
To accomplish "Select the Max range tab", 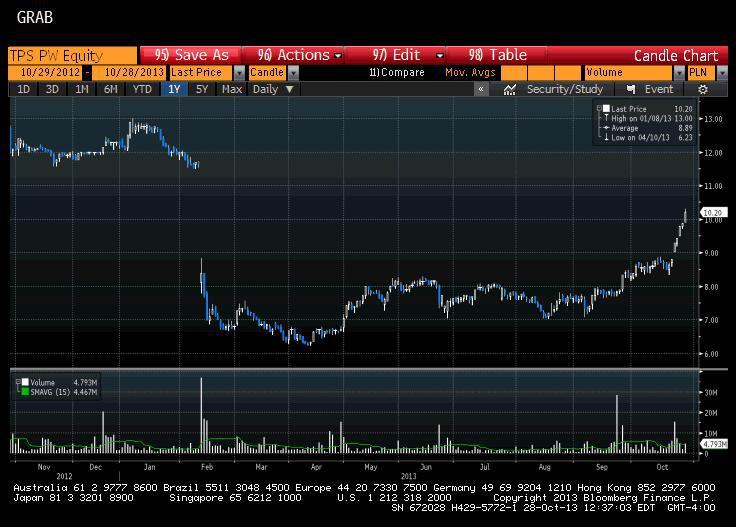I will pos(232,89).
